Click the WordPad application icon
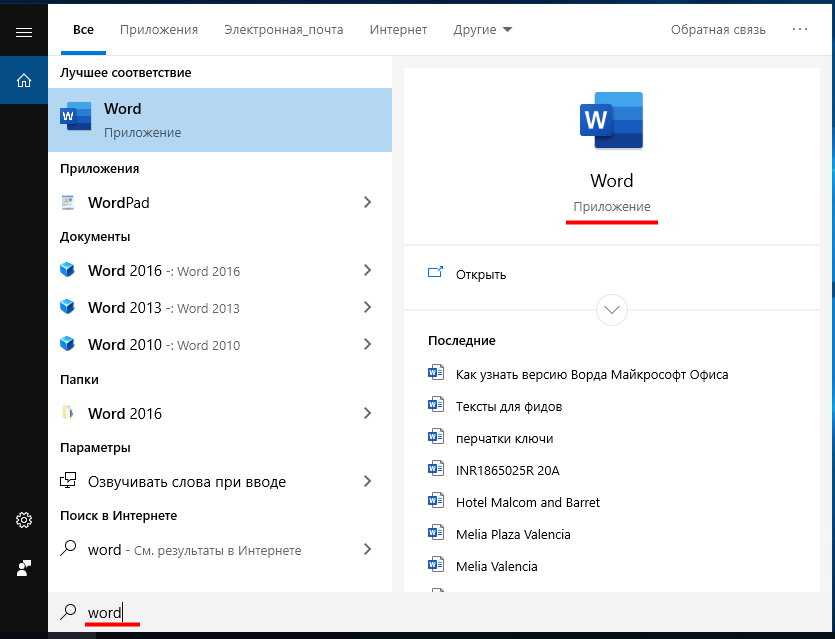Image resolution: width=835 pixels, height=639 pixels. pyautogui.click(x=68, y=202)
